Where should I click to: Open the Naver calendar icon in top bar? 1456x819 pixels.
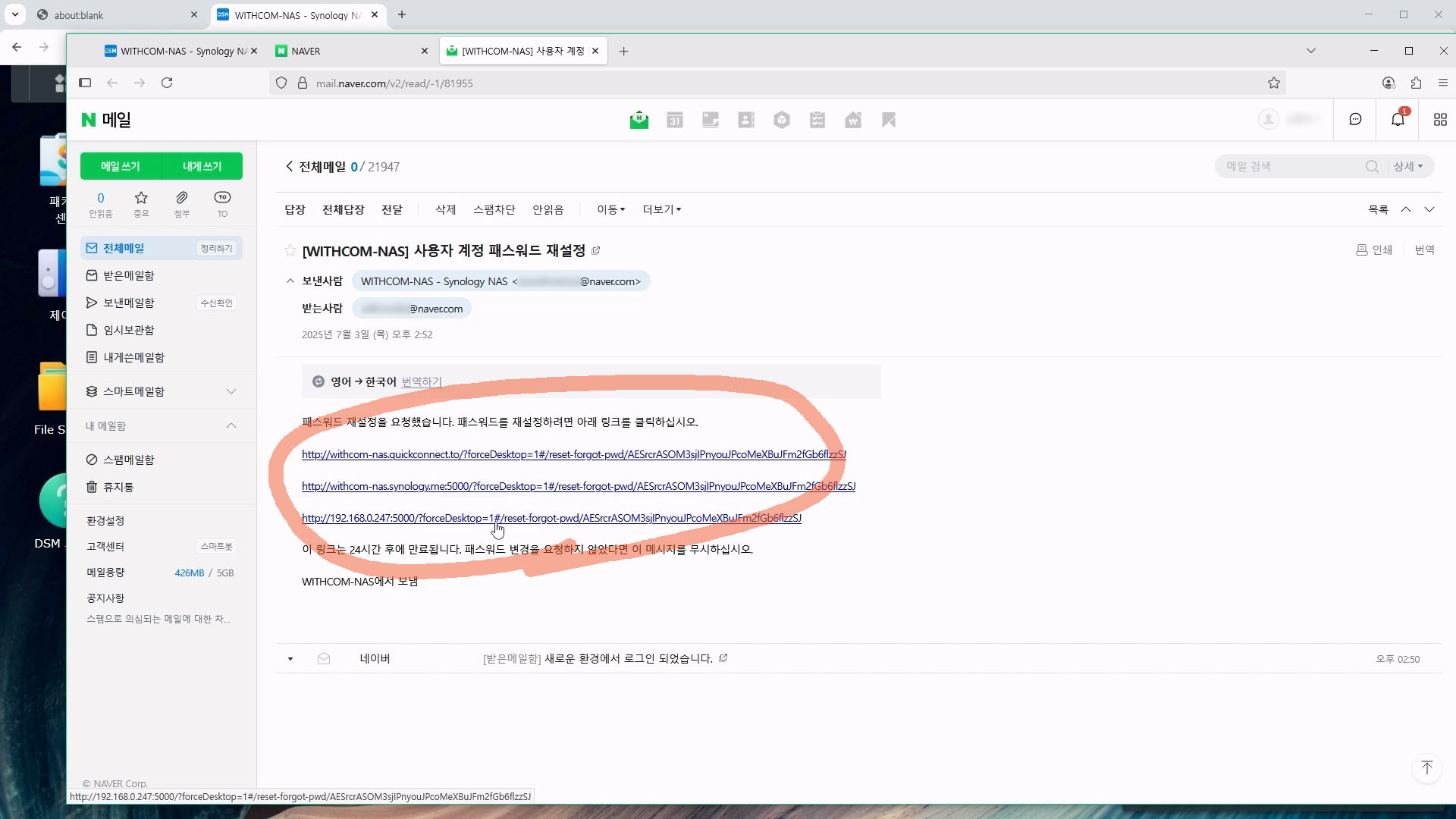pyautogui.click(x=674, y=120)
